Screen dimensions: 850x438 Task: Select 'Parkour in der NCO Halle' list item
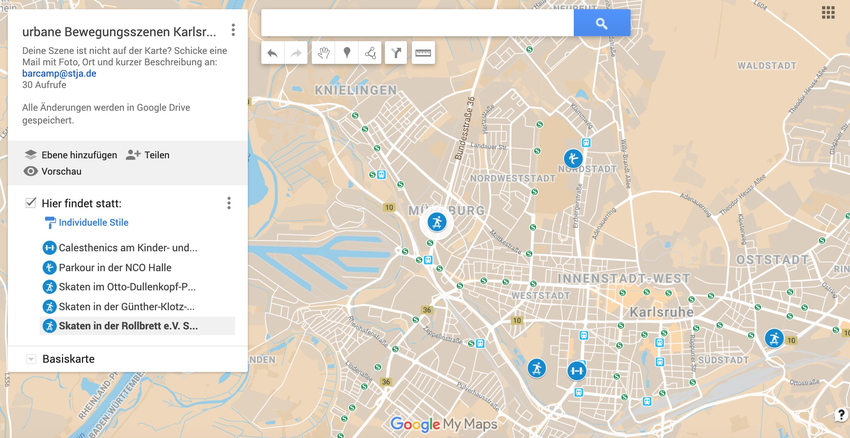pos(114,267)
